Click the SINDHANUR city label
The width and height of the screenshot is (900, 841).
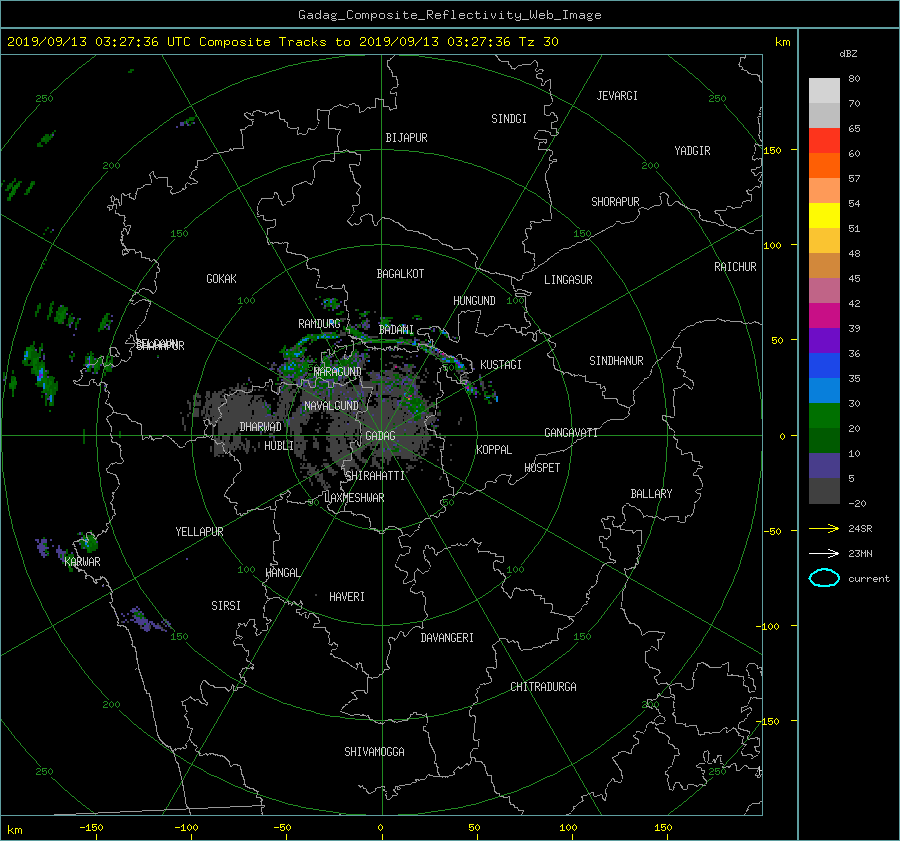(616, 361)
